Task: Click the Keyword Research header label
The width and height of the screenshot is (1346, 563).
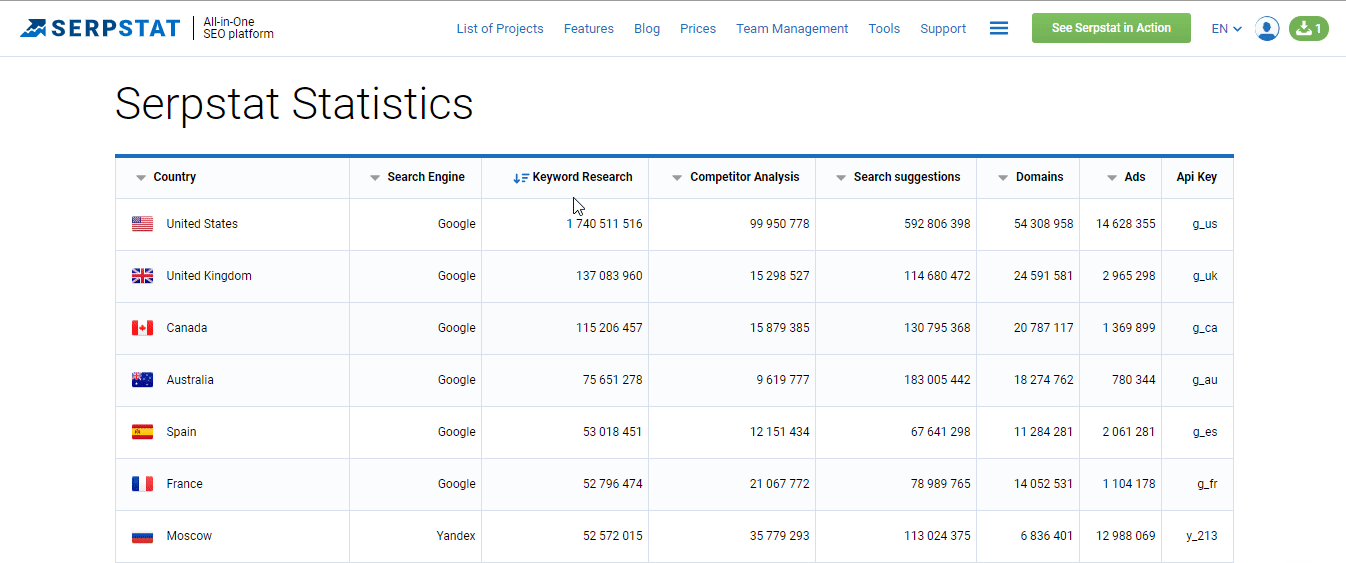Action: point(582,177)
